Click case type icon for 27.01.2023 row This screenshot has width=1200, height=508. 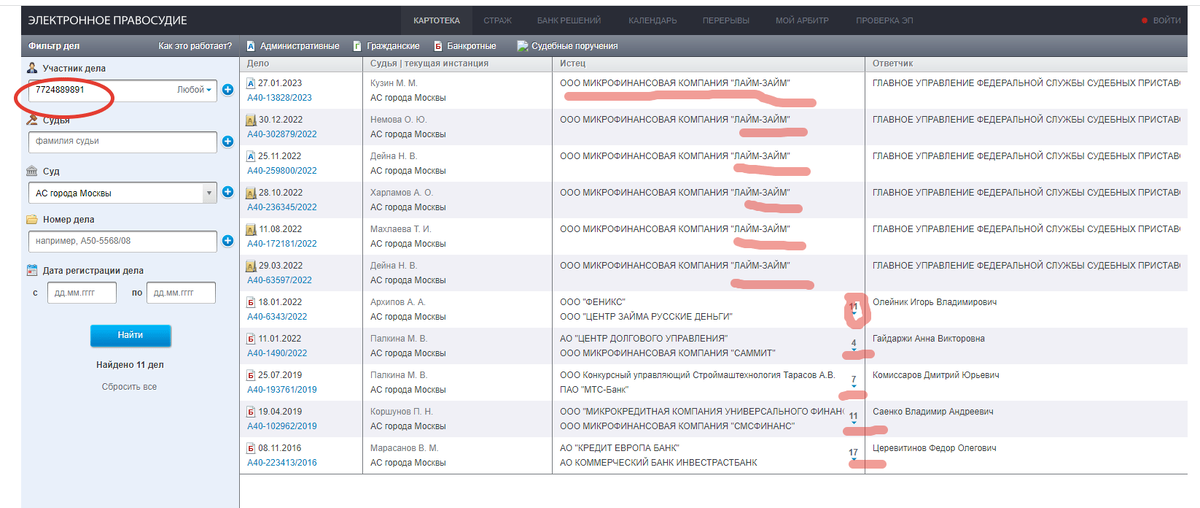251,83
